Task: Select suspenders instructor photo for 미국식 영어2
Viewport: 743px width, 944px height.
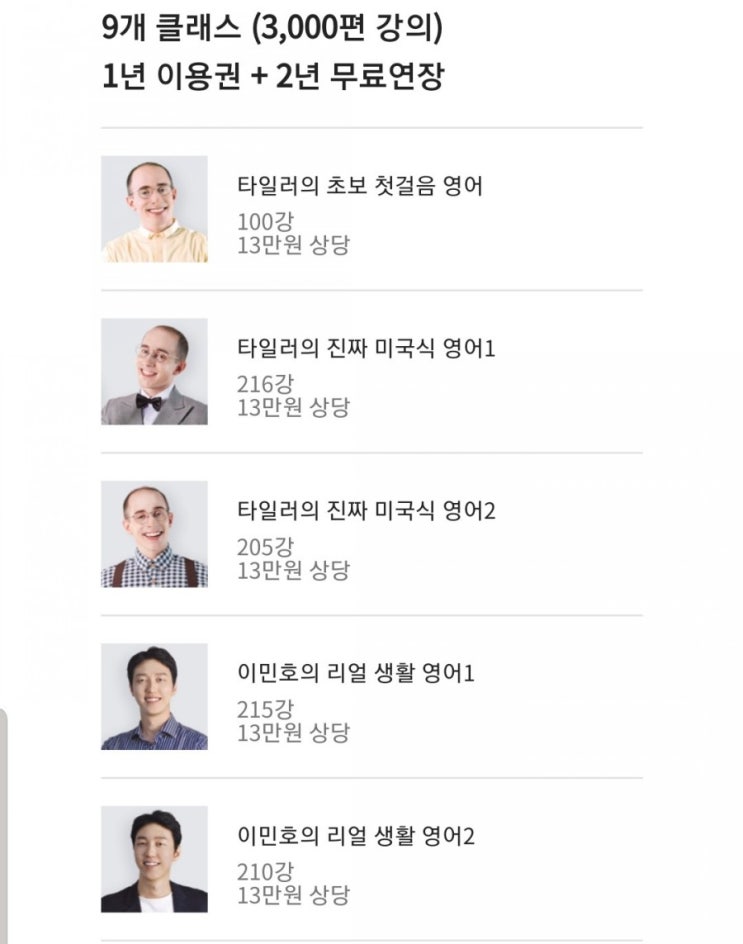Action: click(154, 534)
